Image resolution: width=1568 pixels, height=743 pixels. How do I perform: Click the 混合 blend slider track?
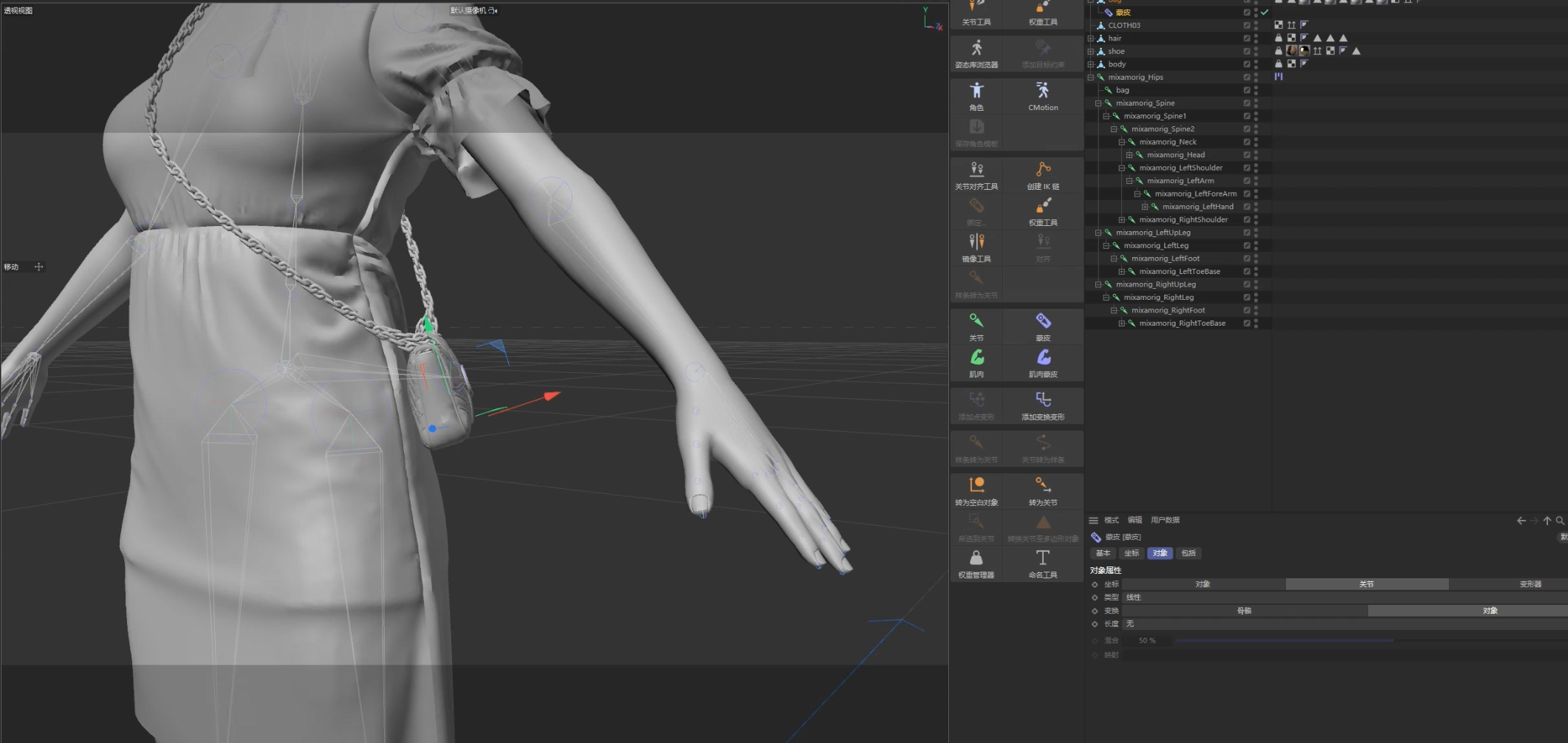pos(1370,640)
